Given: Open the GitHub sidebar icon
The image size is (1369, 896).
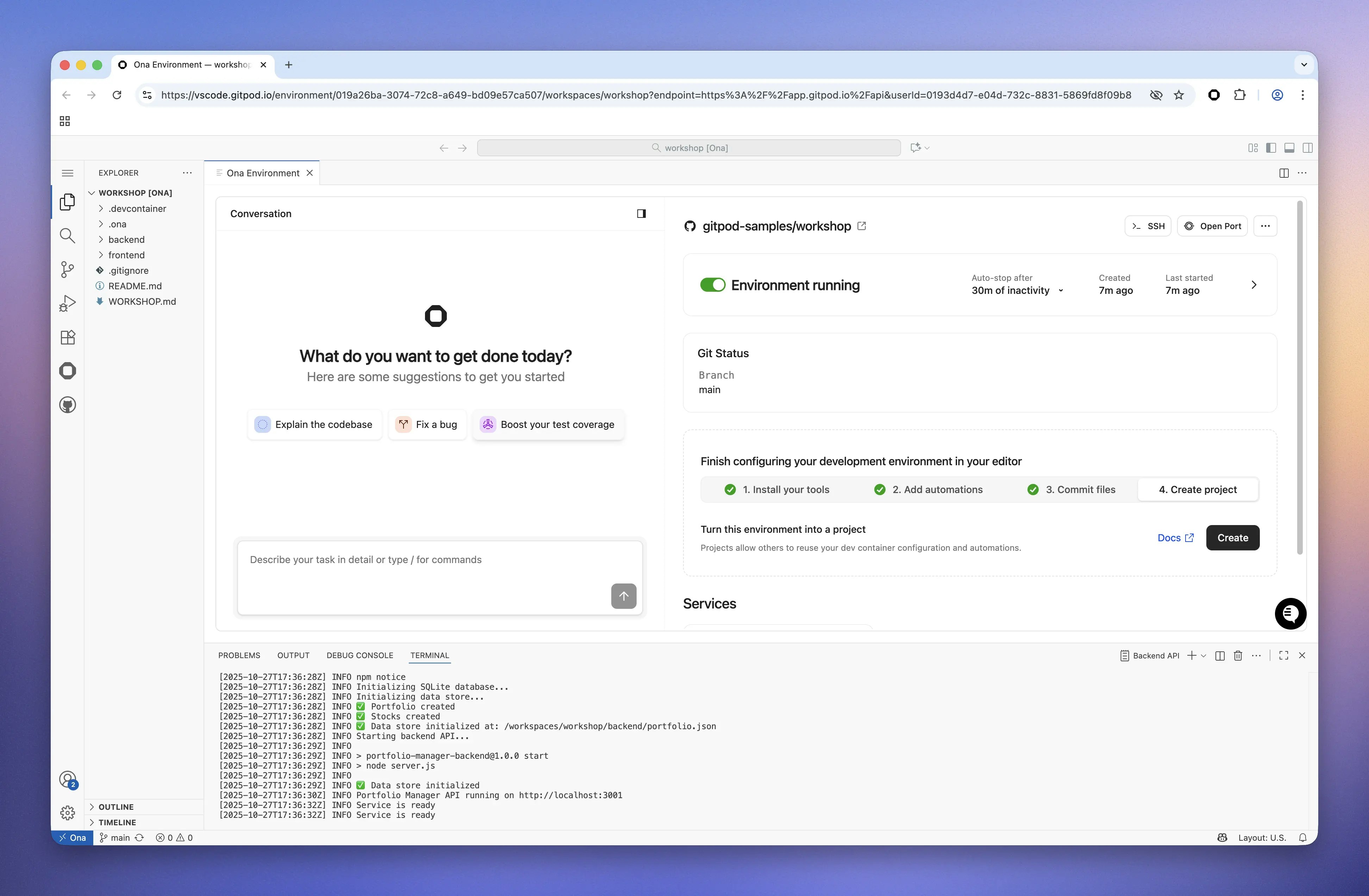Looking at the screenshot, I should (x=67, y=405).
